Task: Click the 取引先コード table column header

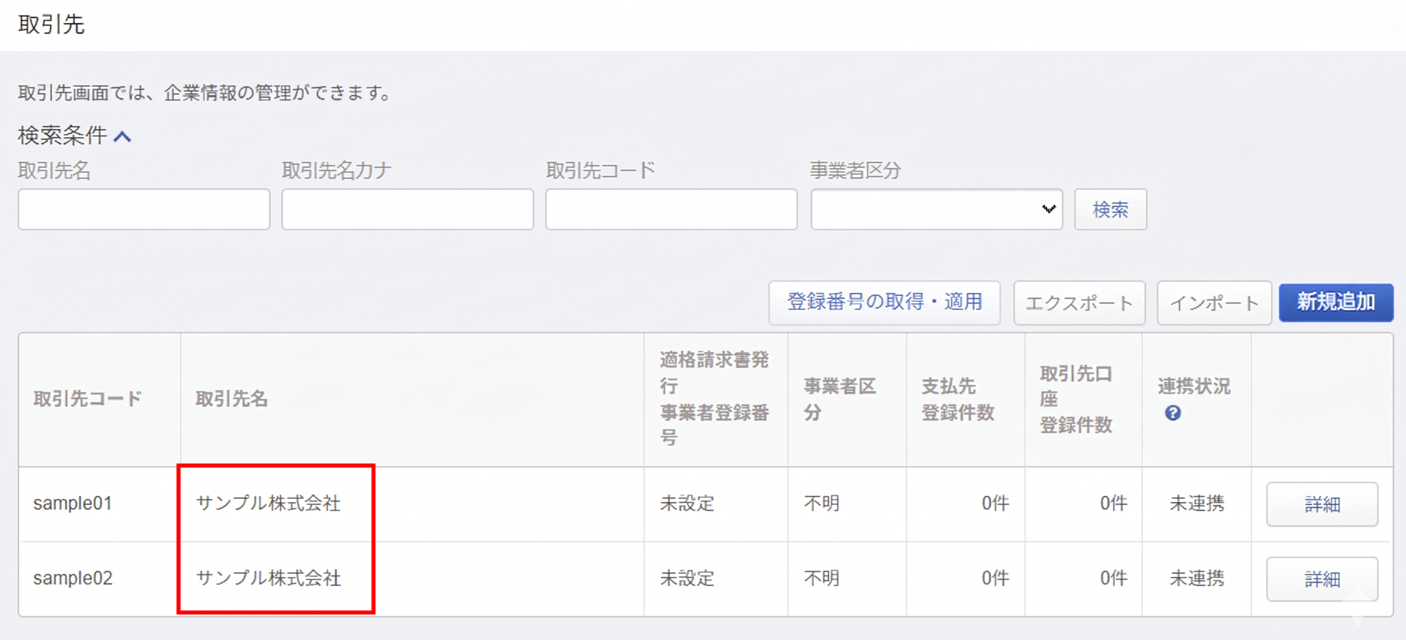Action: (x=88, y=399)
